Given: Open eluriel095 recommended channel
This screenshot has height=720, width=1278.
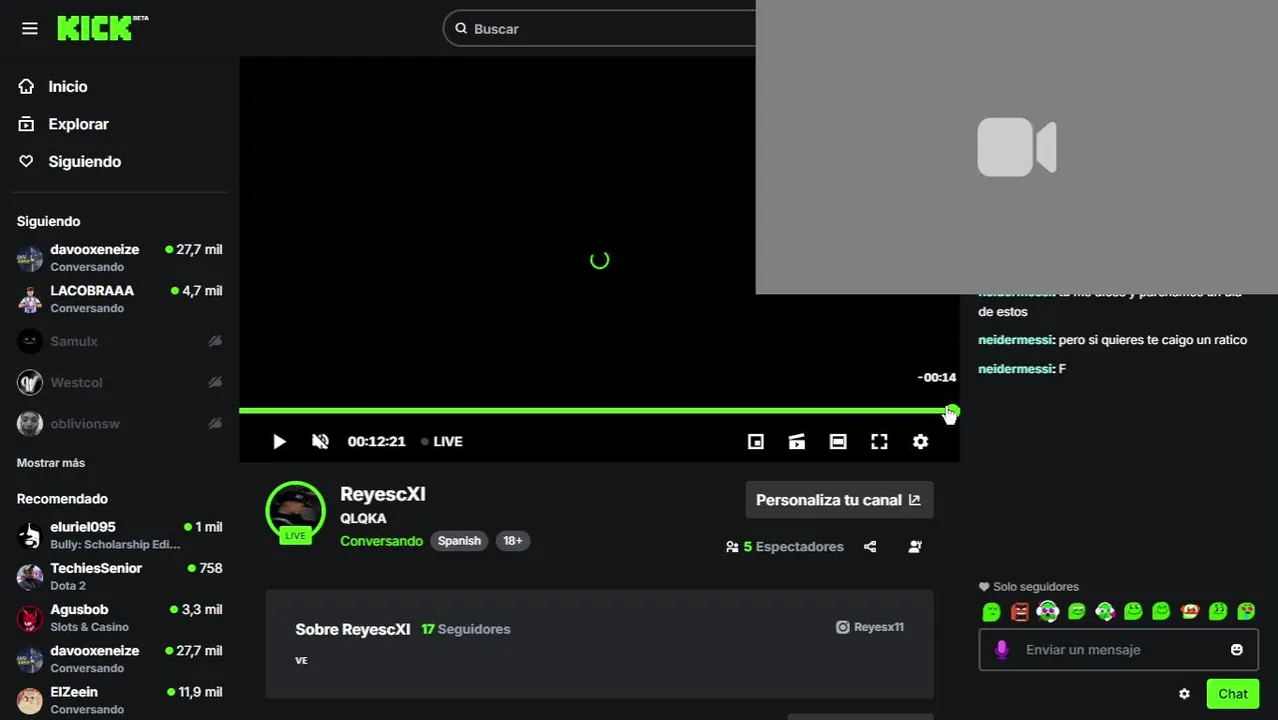Looking at the screenshot, I should [120, 535].
